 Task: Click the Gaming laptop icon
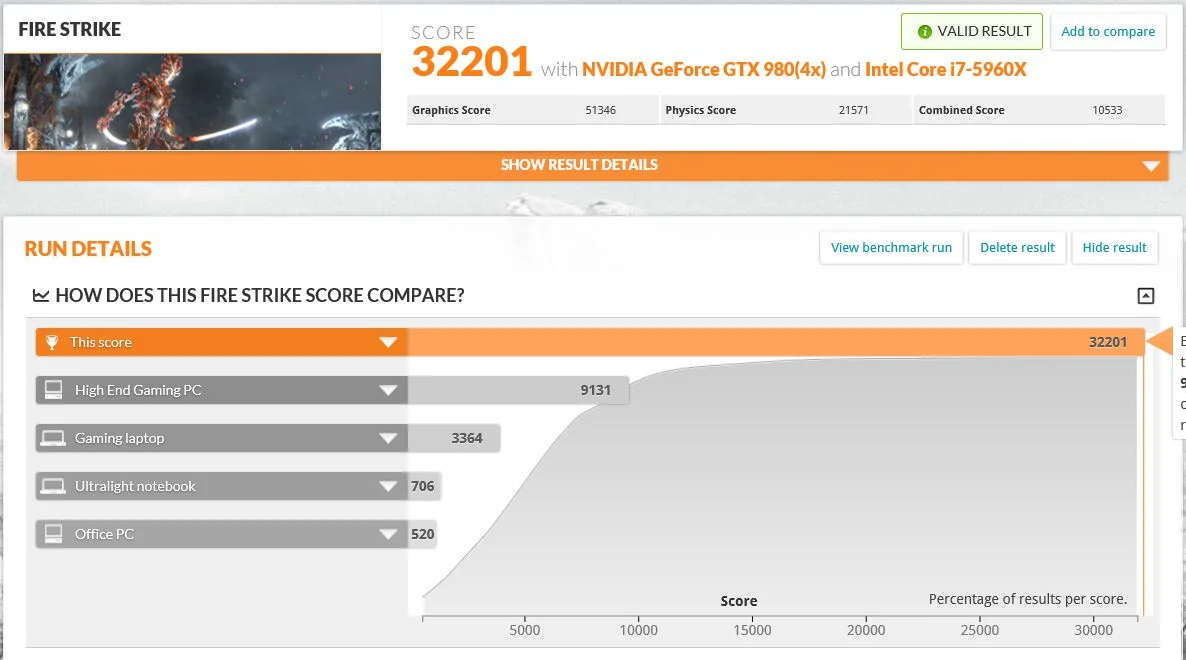tap(53, 438)
